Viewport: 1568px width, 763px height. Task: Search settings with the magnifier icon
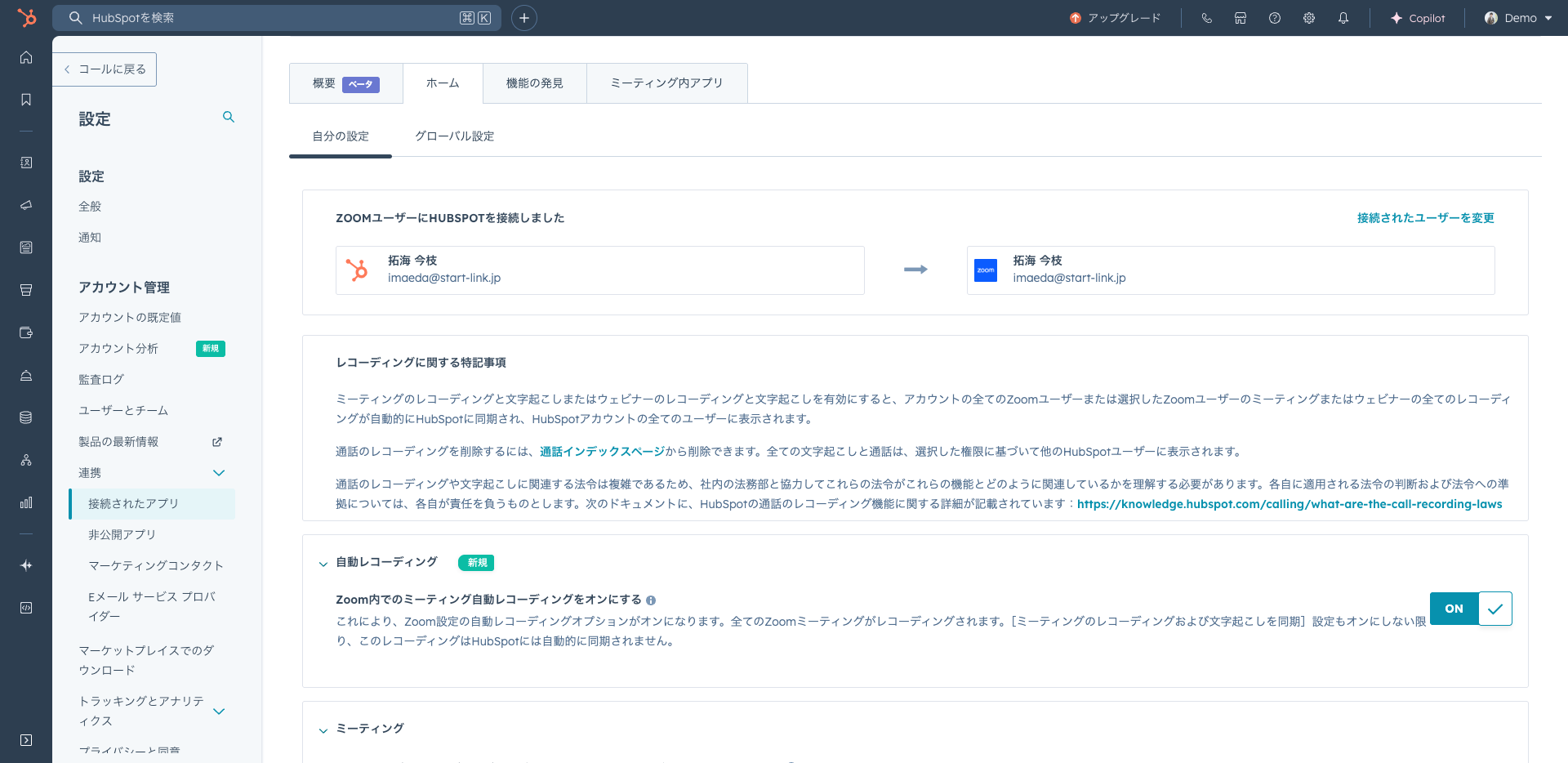[229, 118]
